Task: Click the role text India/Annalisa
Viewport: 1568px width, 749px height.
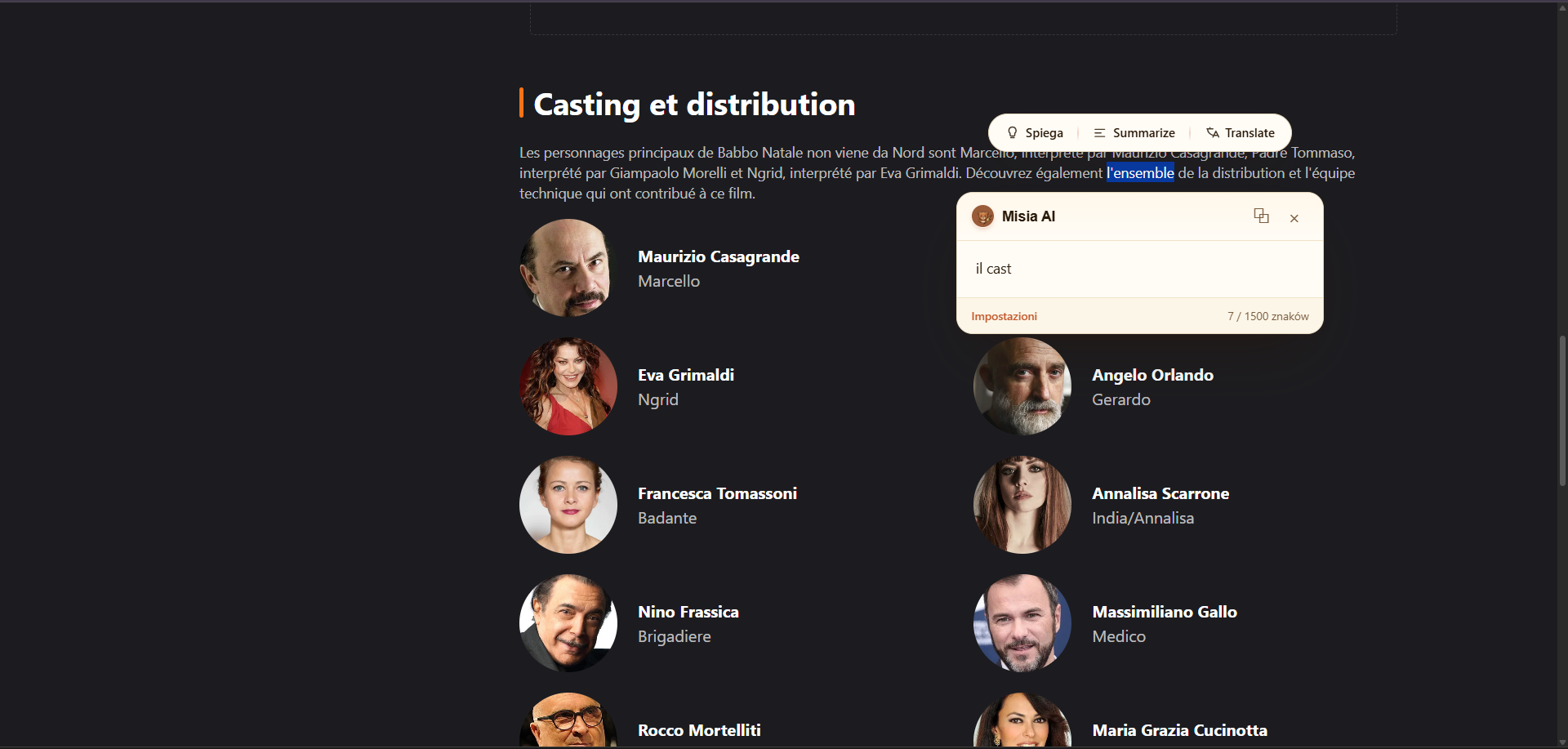Action: 1143,518
